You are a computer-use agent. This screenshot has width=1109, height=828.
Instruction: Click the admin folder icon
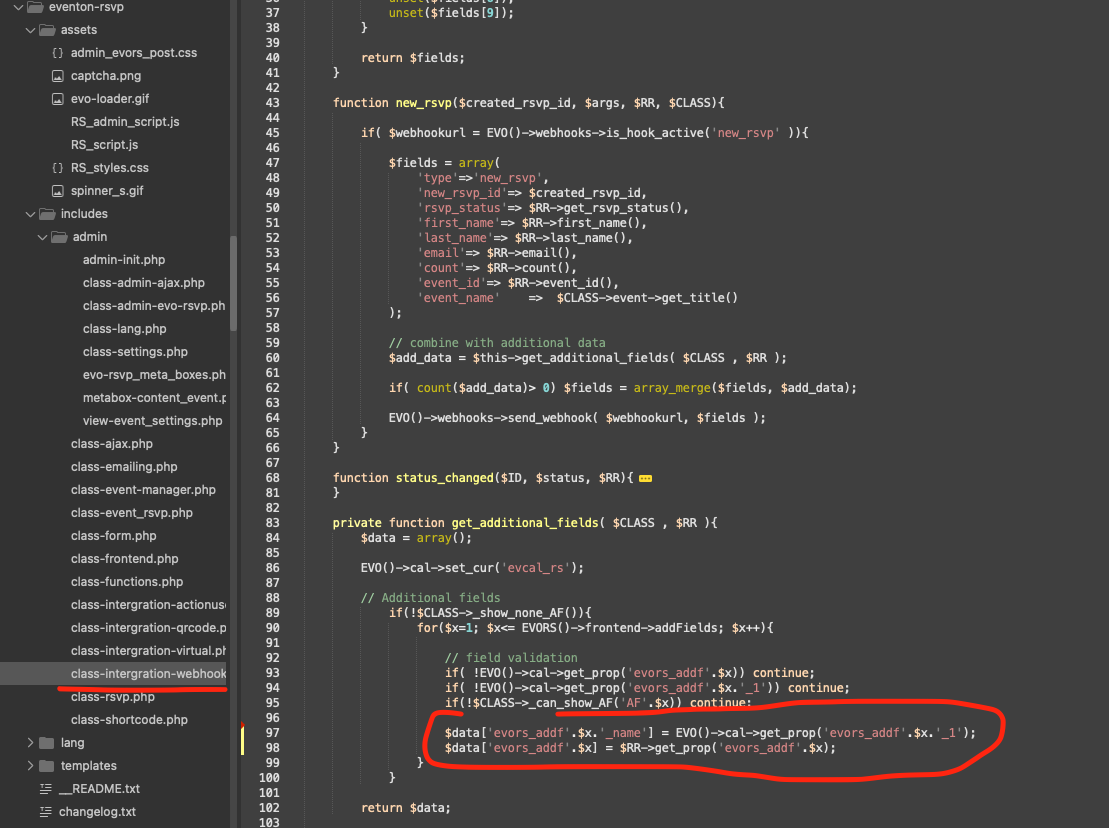tap(59, 237)
